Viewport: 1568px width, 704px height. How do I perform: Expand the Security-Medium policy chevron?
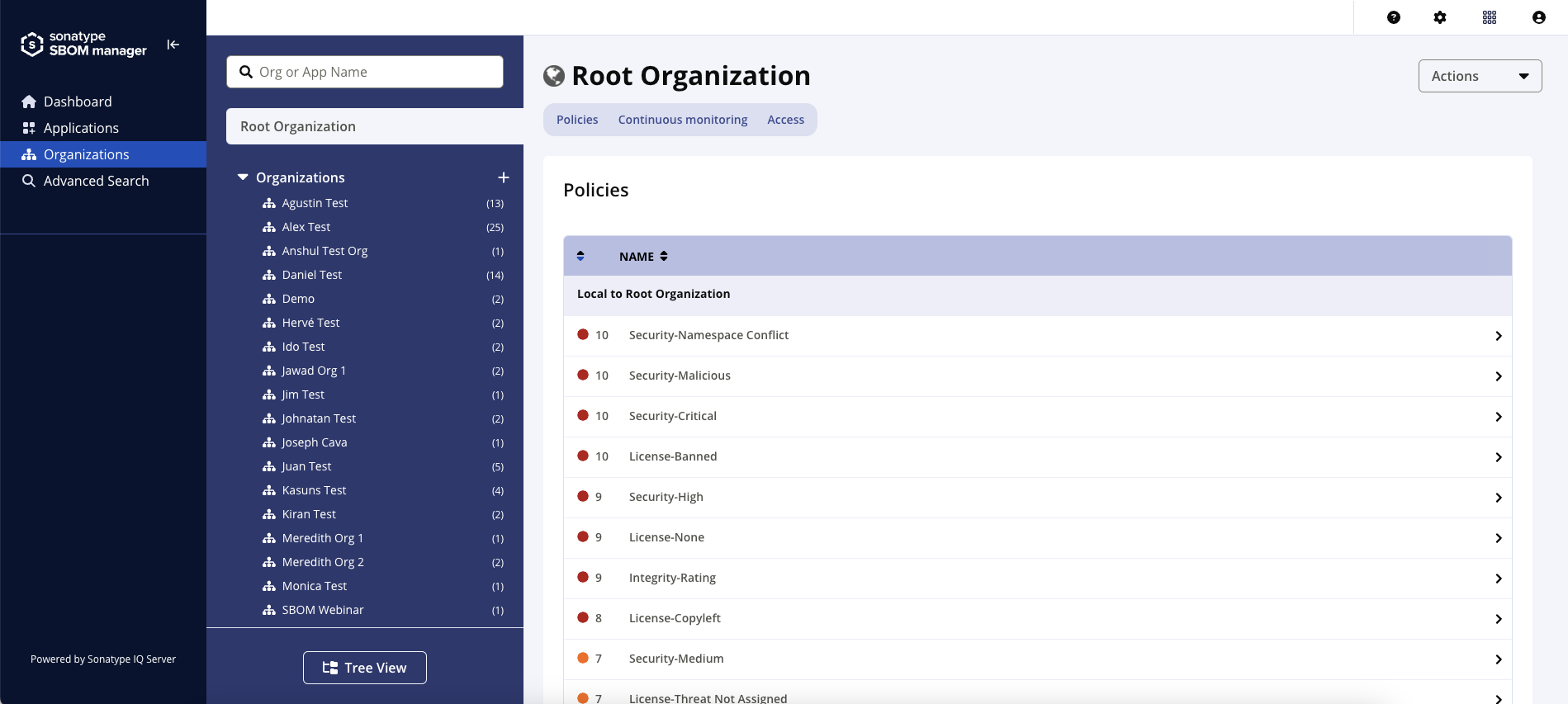coord(1498,659)
